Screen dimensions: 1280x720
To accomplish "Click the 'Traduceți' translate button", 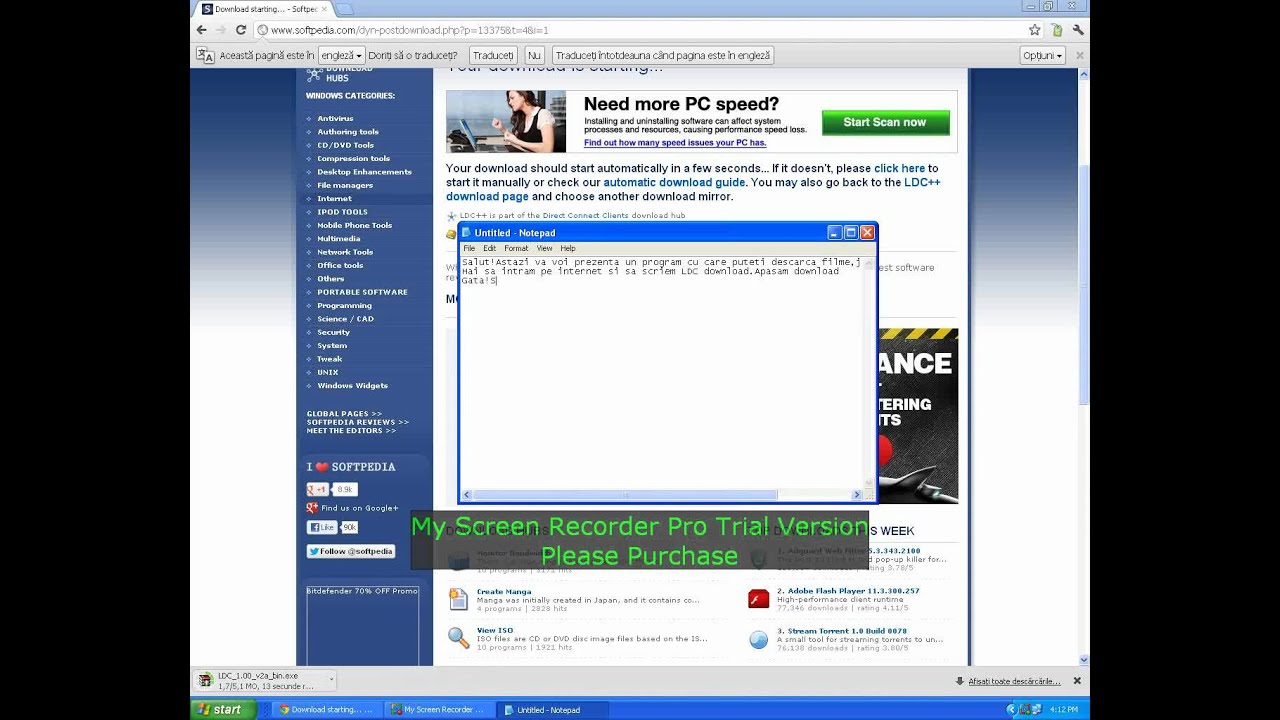I will coord(493,56).
